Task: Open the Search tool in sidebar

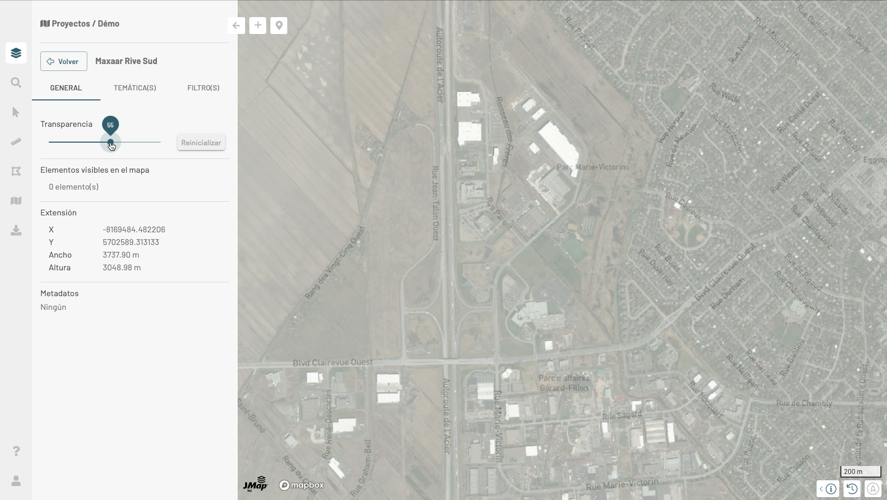Action: click(16, 83)
